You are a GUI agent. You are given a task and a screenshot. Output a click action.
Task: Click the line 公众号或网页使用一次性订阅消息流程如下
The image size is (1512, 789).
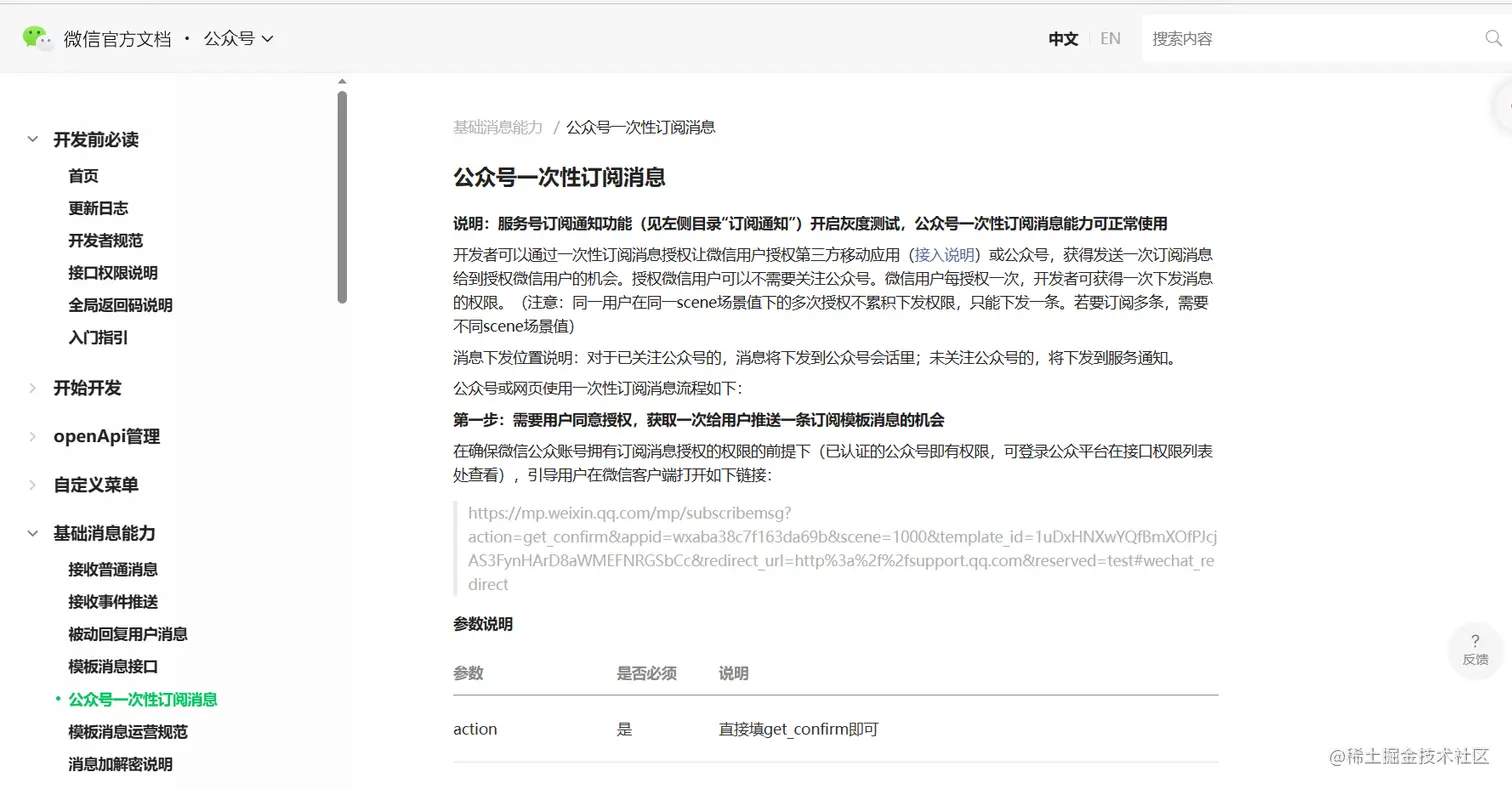[x=598, y=388]
